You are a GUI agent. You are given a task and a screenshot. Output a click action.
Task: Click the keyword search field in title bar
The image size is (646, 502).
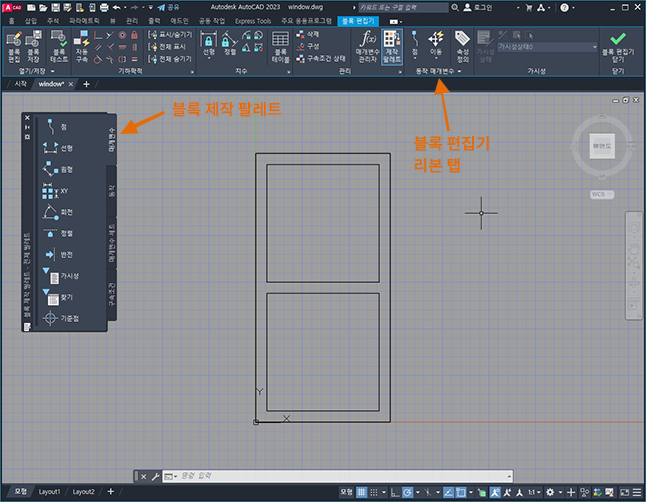403,7
